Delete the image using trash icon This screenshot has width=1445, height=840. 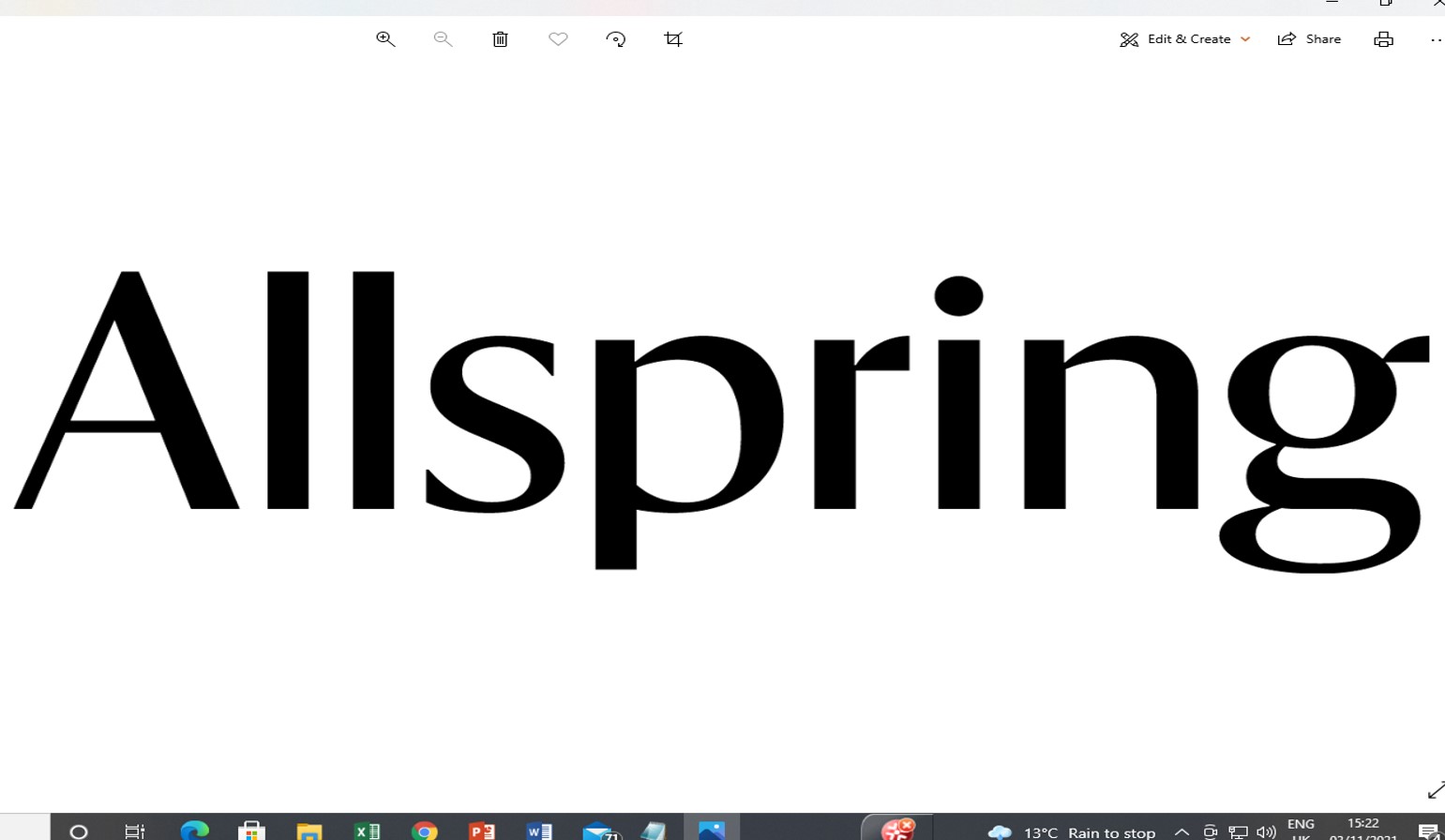501,39
